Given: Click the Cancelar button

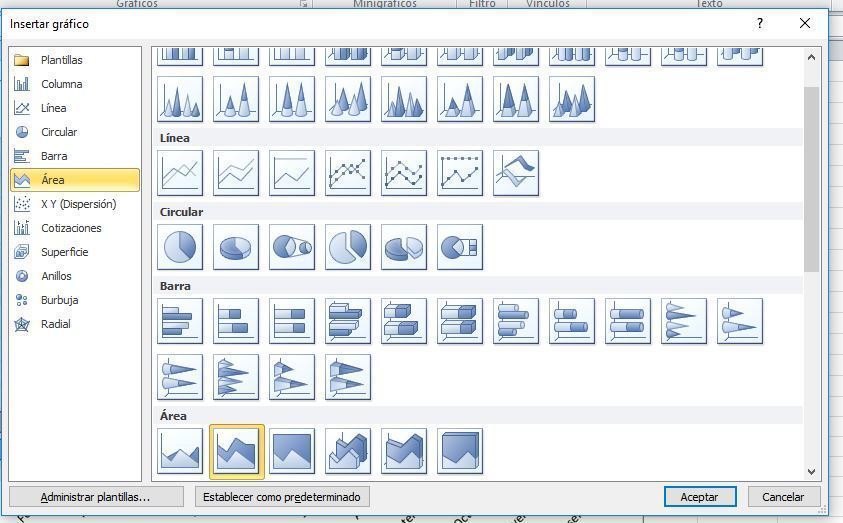Looking at the screenshot, I should pyautogui.click(x=784, y=497).
